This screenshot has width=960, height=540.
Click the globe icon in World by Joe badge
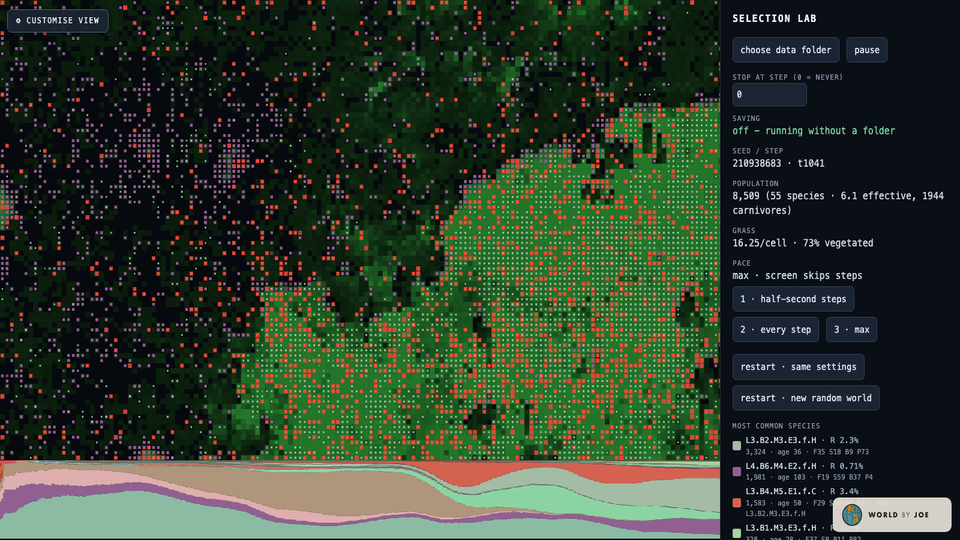point(852,515)
